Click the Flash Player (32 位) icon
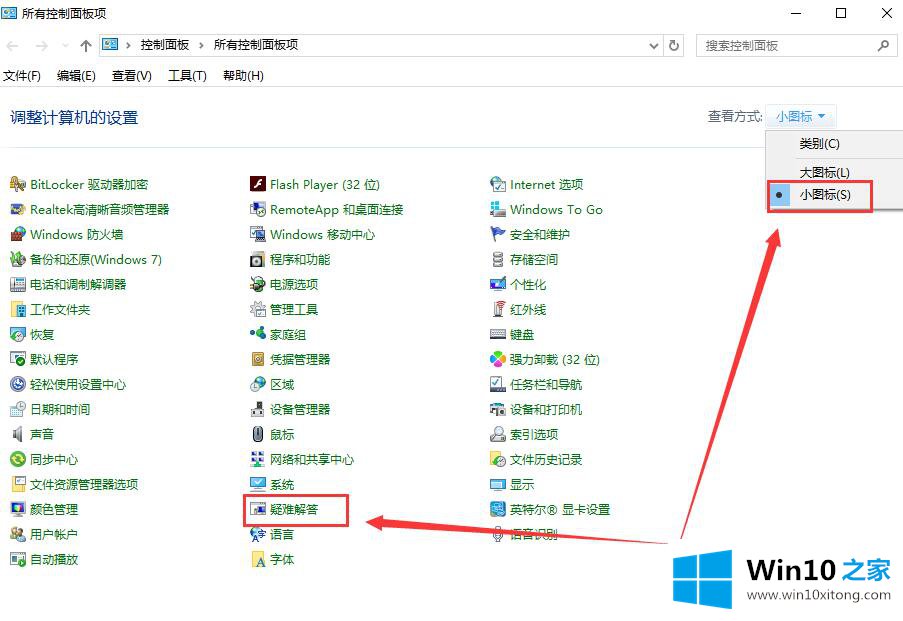Viewport: 903px width, 621px height. point(257,184)
